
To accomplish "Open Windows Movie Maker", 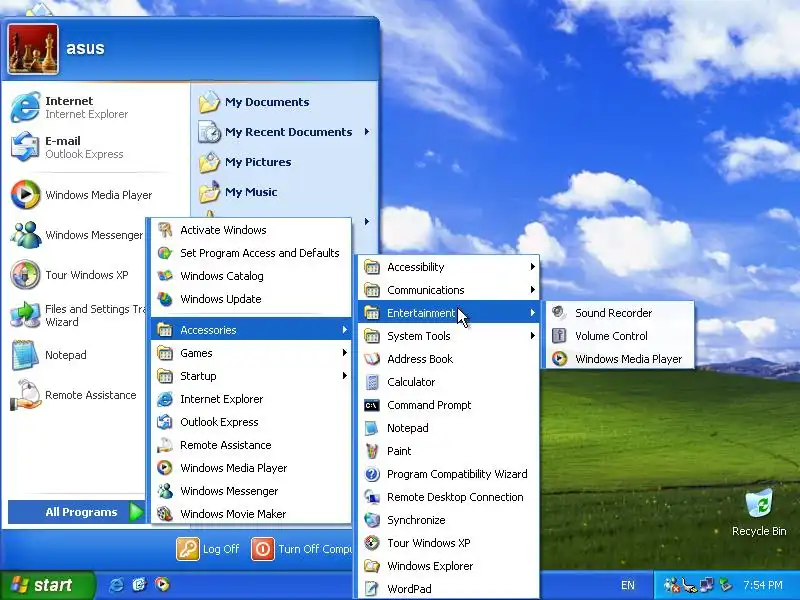I will point(251,514).
